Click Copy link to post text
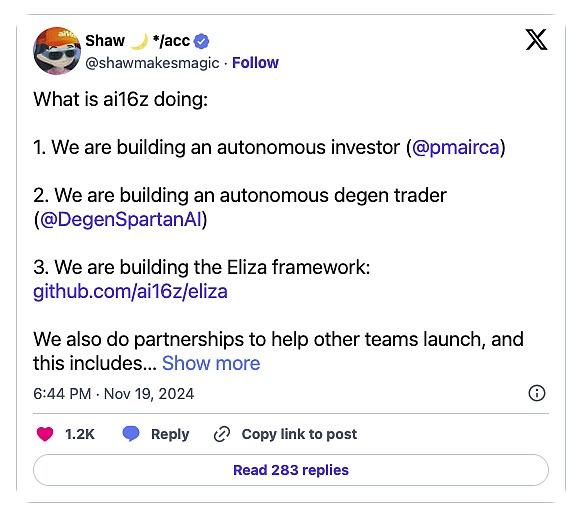 (x=299, y=434)
